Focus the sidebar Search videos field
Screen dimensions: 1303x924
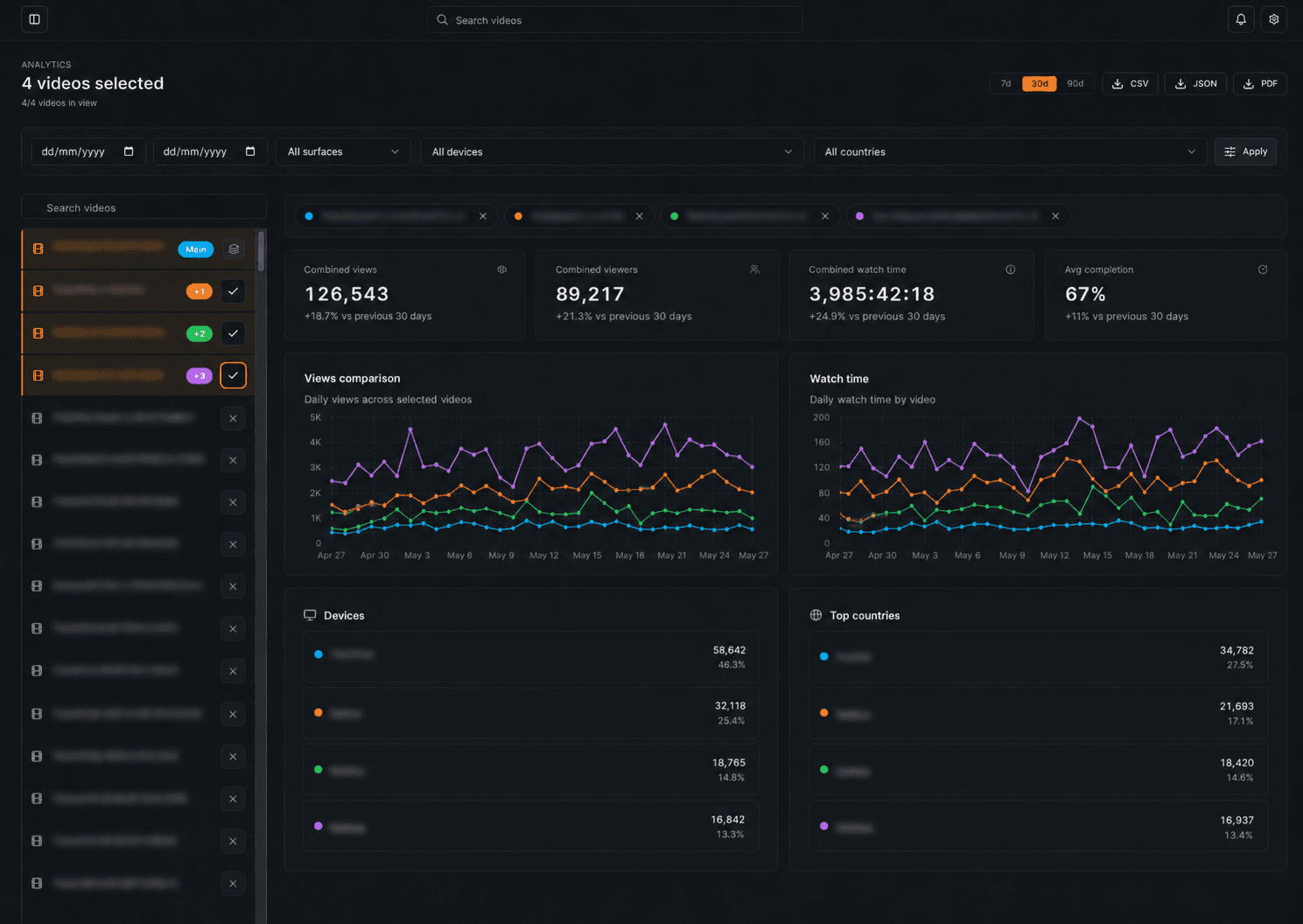coord(144,207)
